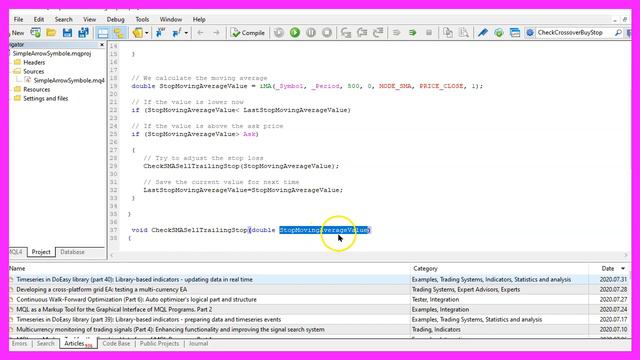This screenshot has height=360, width=640.
Task: Open a file with the yellow folder icon
Action: [x=51, y=33]
